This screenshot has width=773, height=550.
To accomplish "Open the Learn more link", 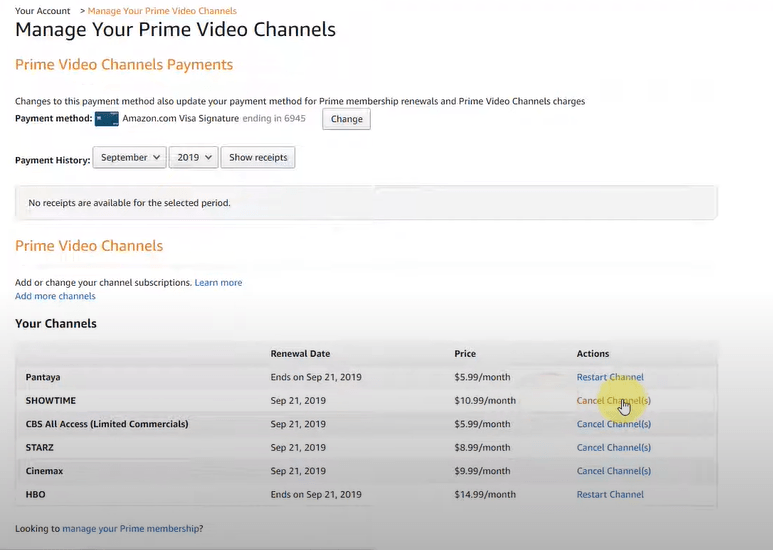I will (x=218, y=282).
